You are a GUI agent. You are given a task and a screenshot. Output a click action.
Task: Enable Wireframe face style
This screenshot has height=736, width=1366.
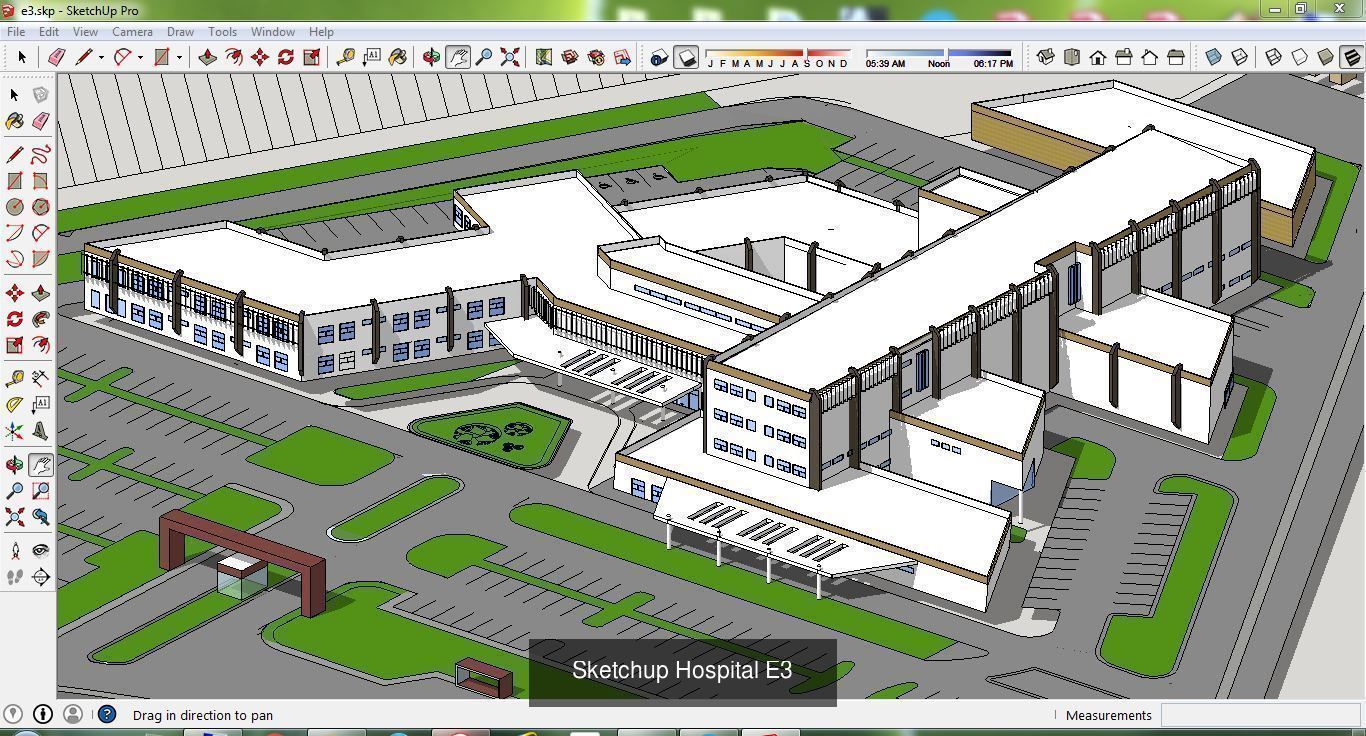click(1274, 57)
